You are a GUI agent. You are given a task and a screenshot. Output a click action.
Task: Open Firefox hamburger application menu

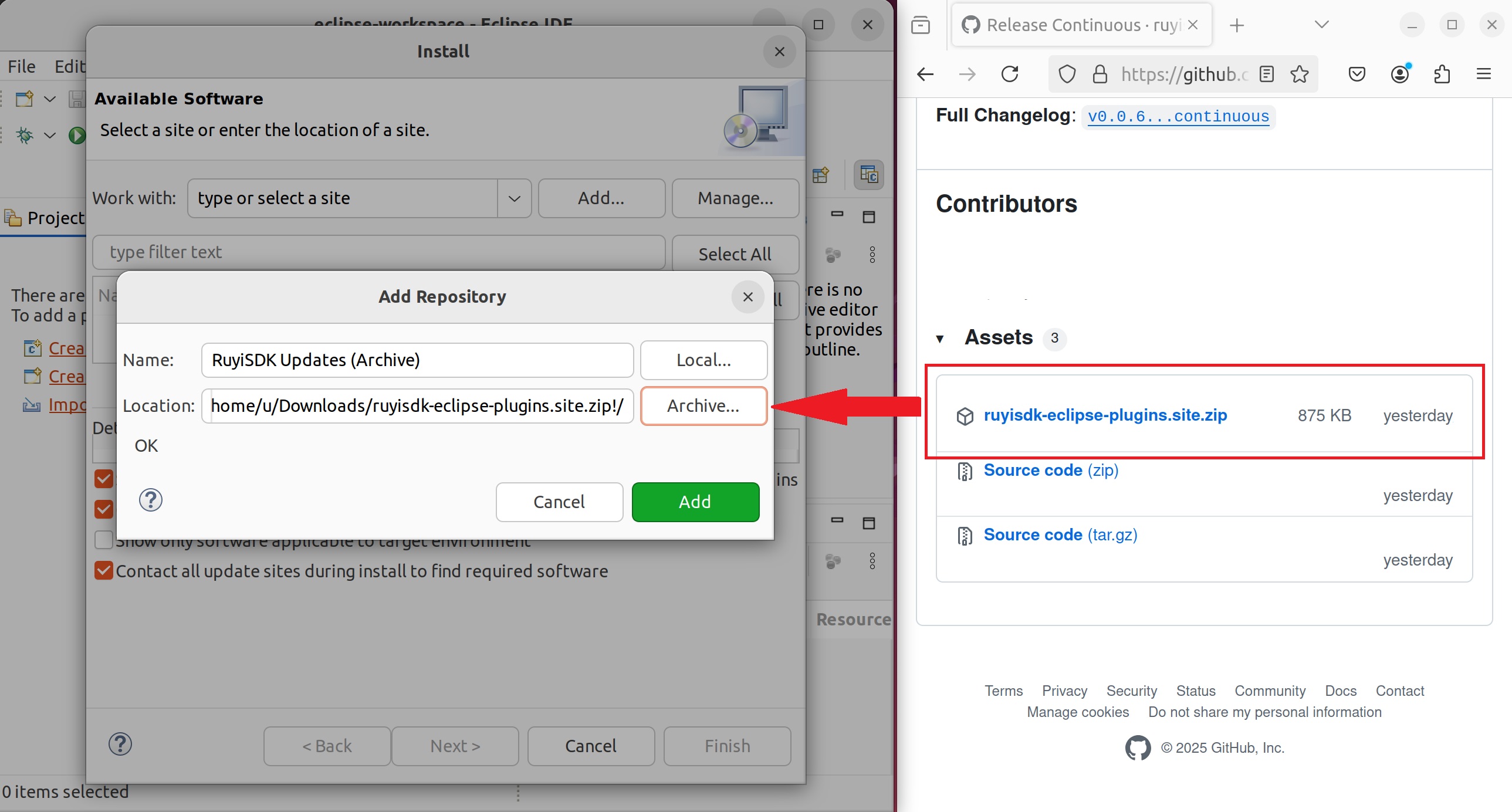click(x=1483, y=74)
